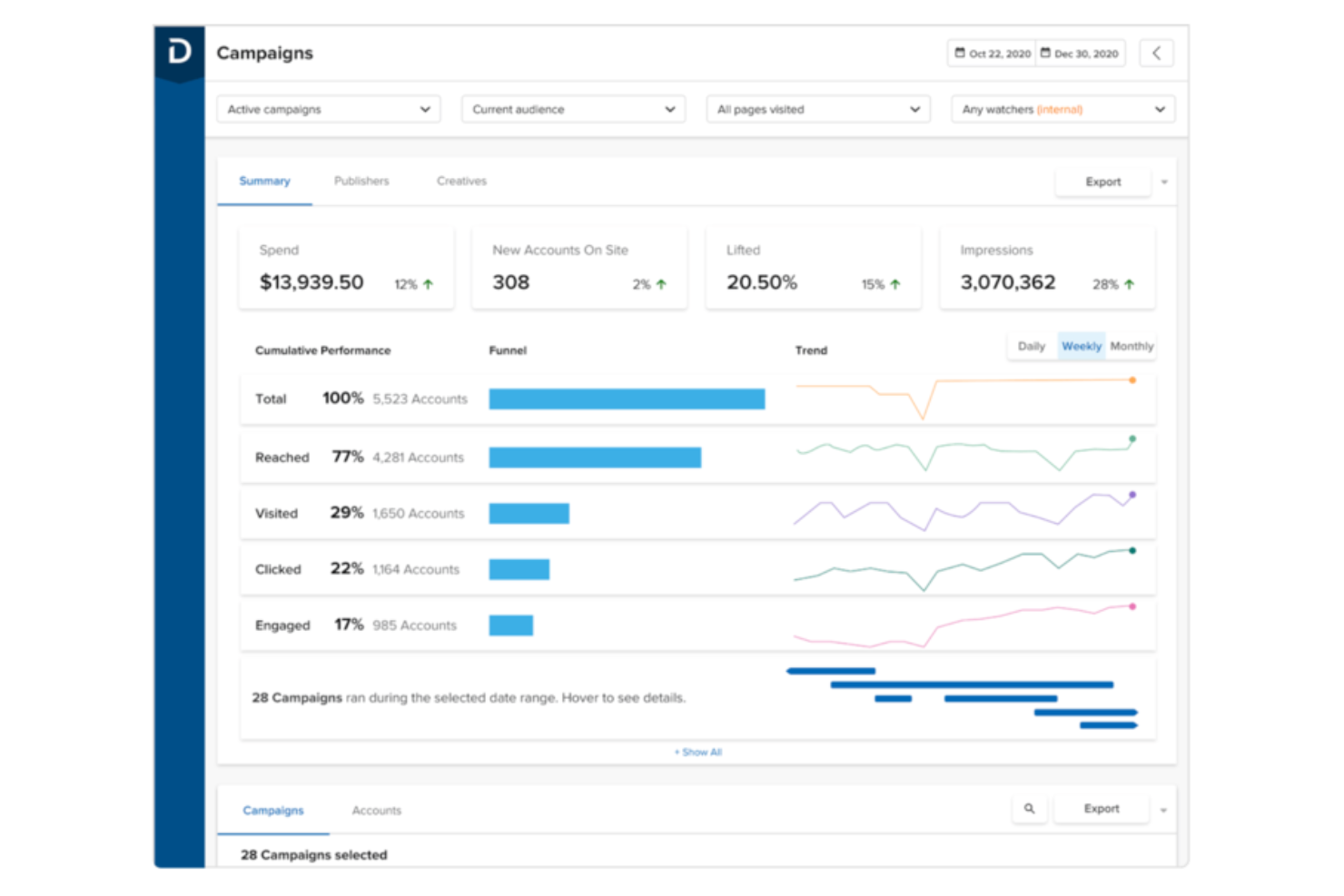Select the Daily trend toggle

click(x=1032, y=346)
